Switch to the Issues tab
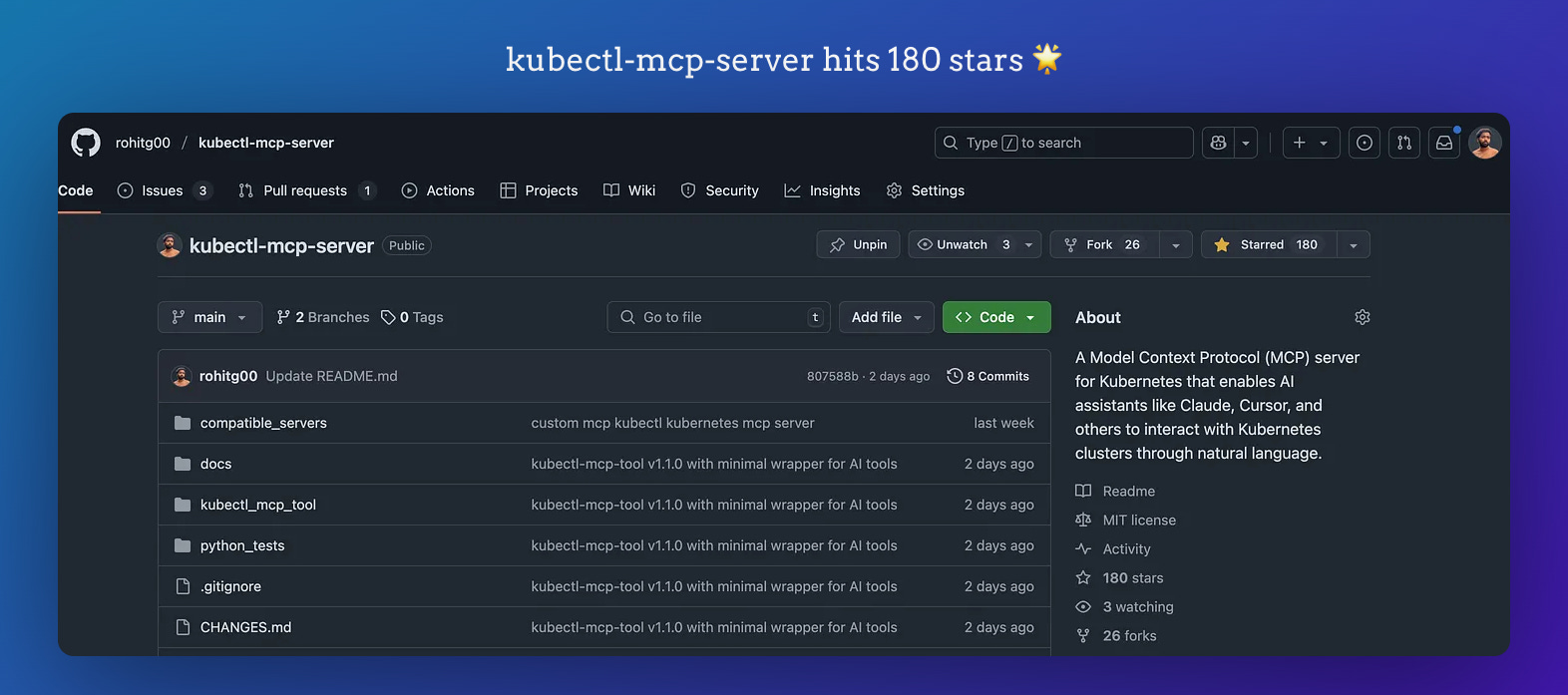 click(x=165, y=190)
